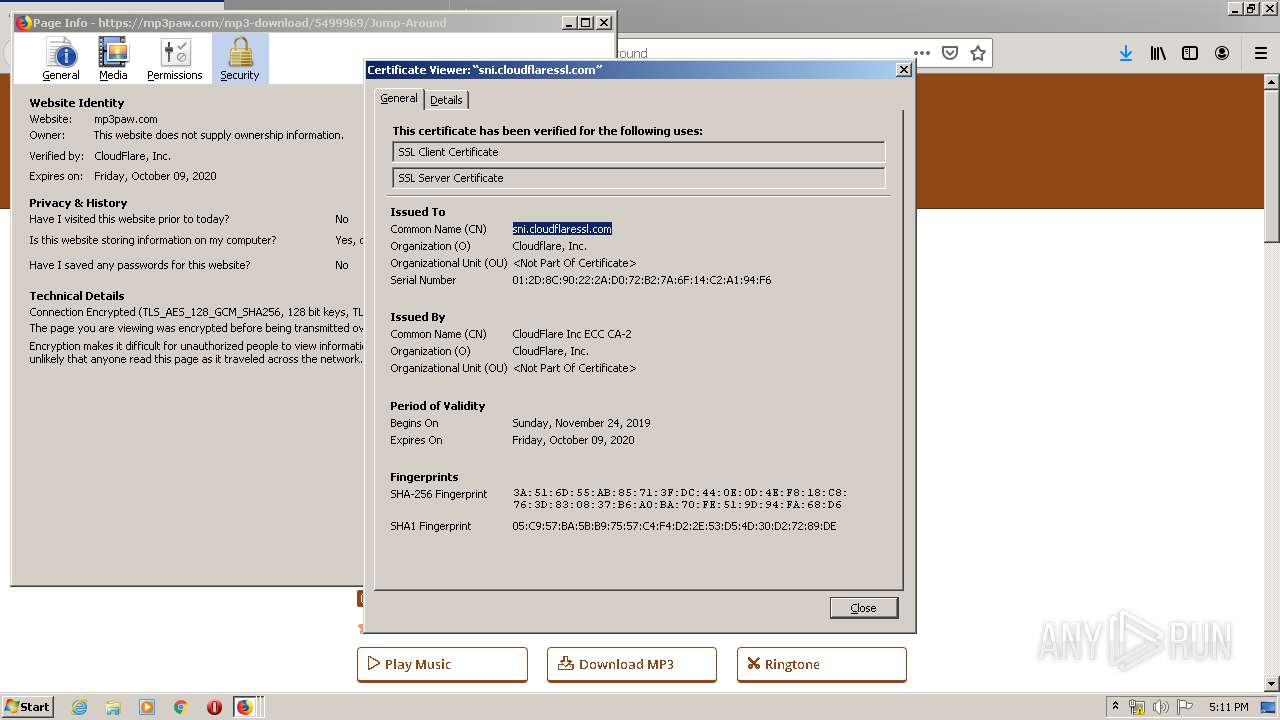Open Firefox page actions (three dots)
This screenshot has height=720, width=1280.
(x=922, y=53)
